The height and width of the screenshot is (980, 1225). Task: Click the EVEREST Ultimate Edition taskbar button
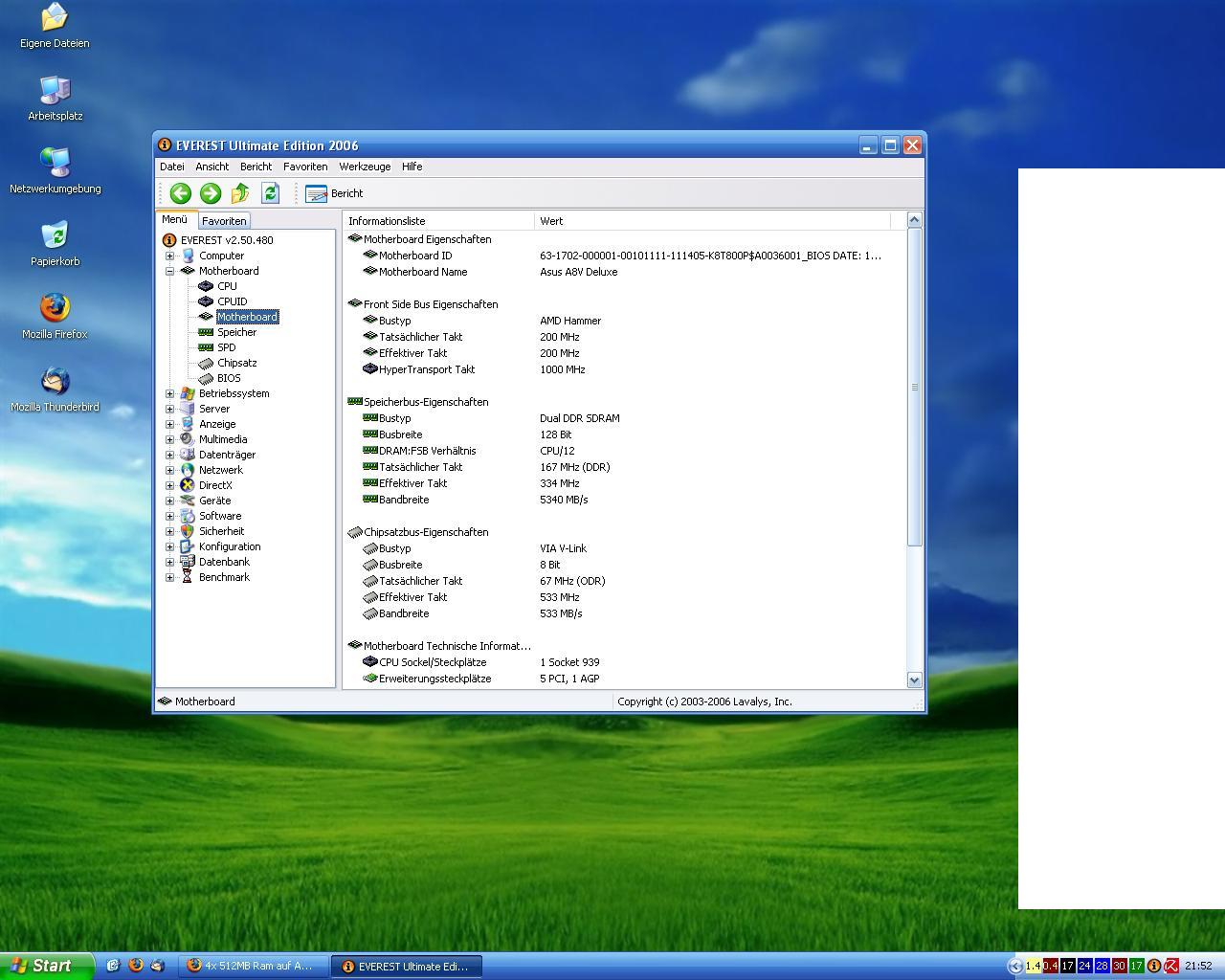[407, 966]
